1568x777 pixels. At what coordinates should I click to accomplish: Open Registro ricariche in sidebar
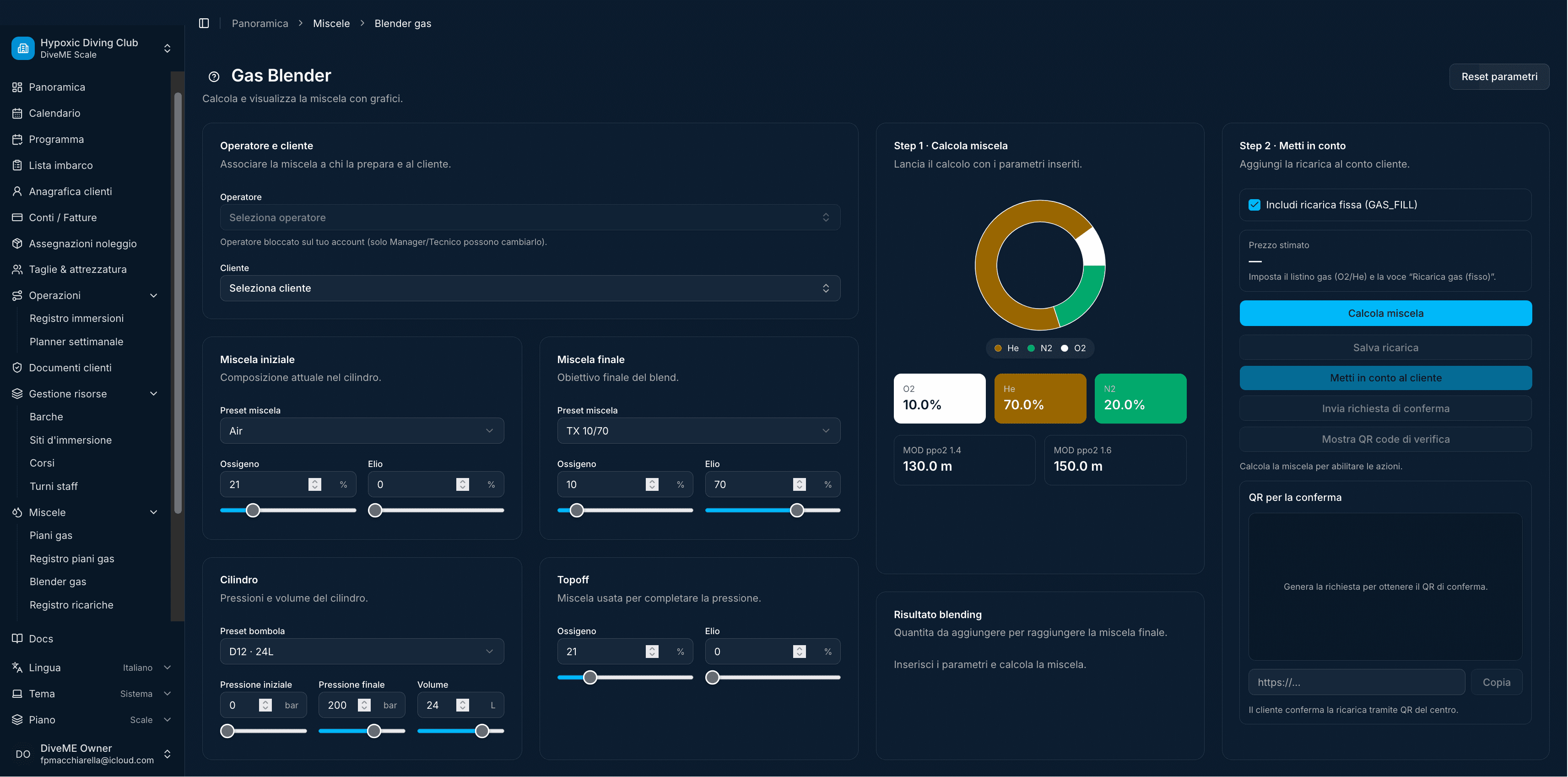click(71, 605)
